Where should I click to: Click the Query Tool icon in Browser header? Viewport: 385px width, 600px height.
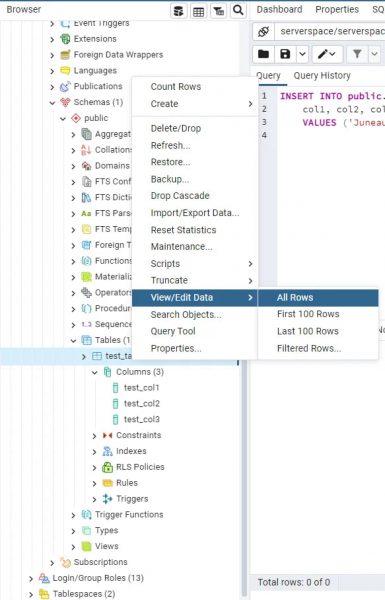(x=179, y=11)
